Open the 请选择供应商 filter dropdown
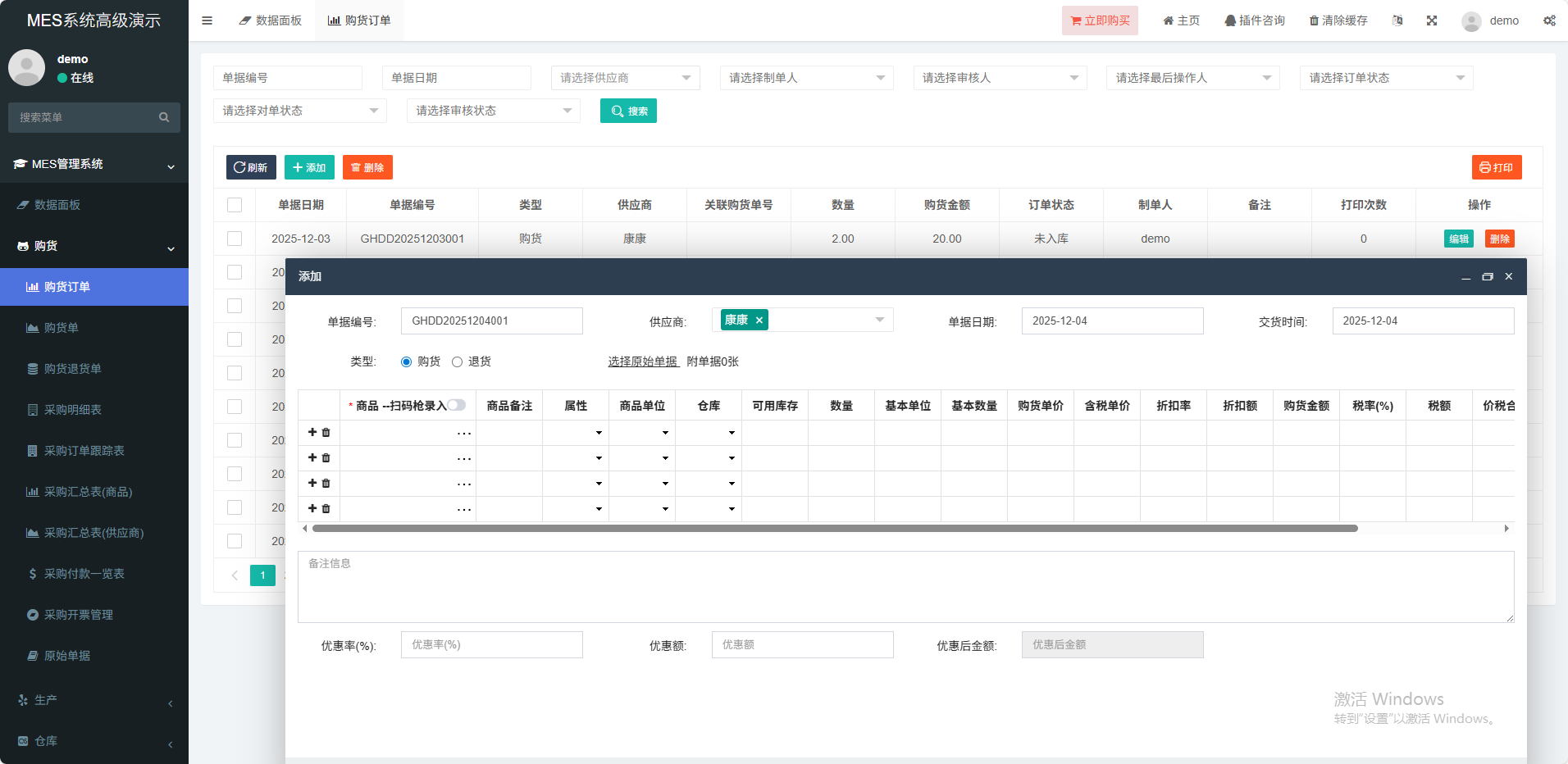This screenshot has height=764, width=1568. 625,78
